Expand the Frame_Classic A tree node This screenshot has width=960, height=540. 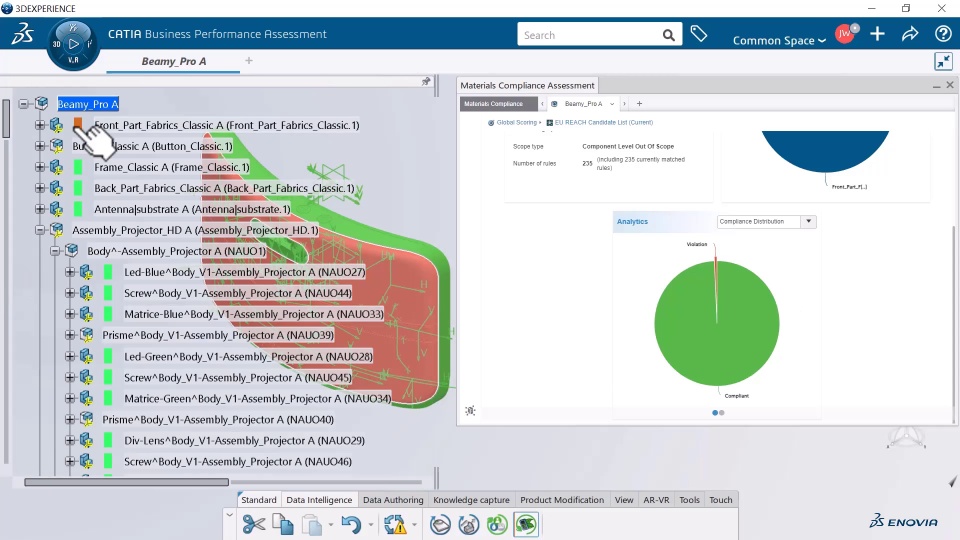pos(40,167)
